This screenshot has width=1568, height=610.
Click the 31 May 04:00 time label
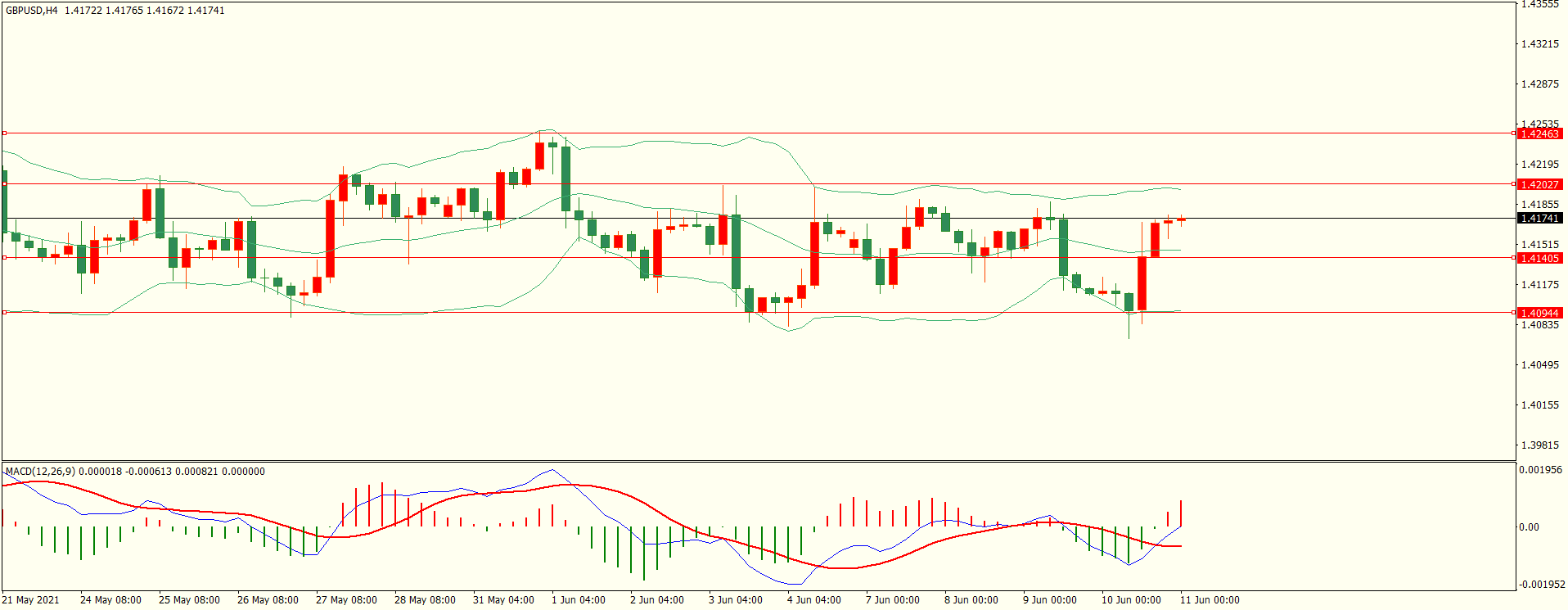coord(503,600)
